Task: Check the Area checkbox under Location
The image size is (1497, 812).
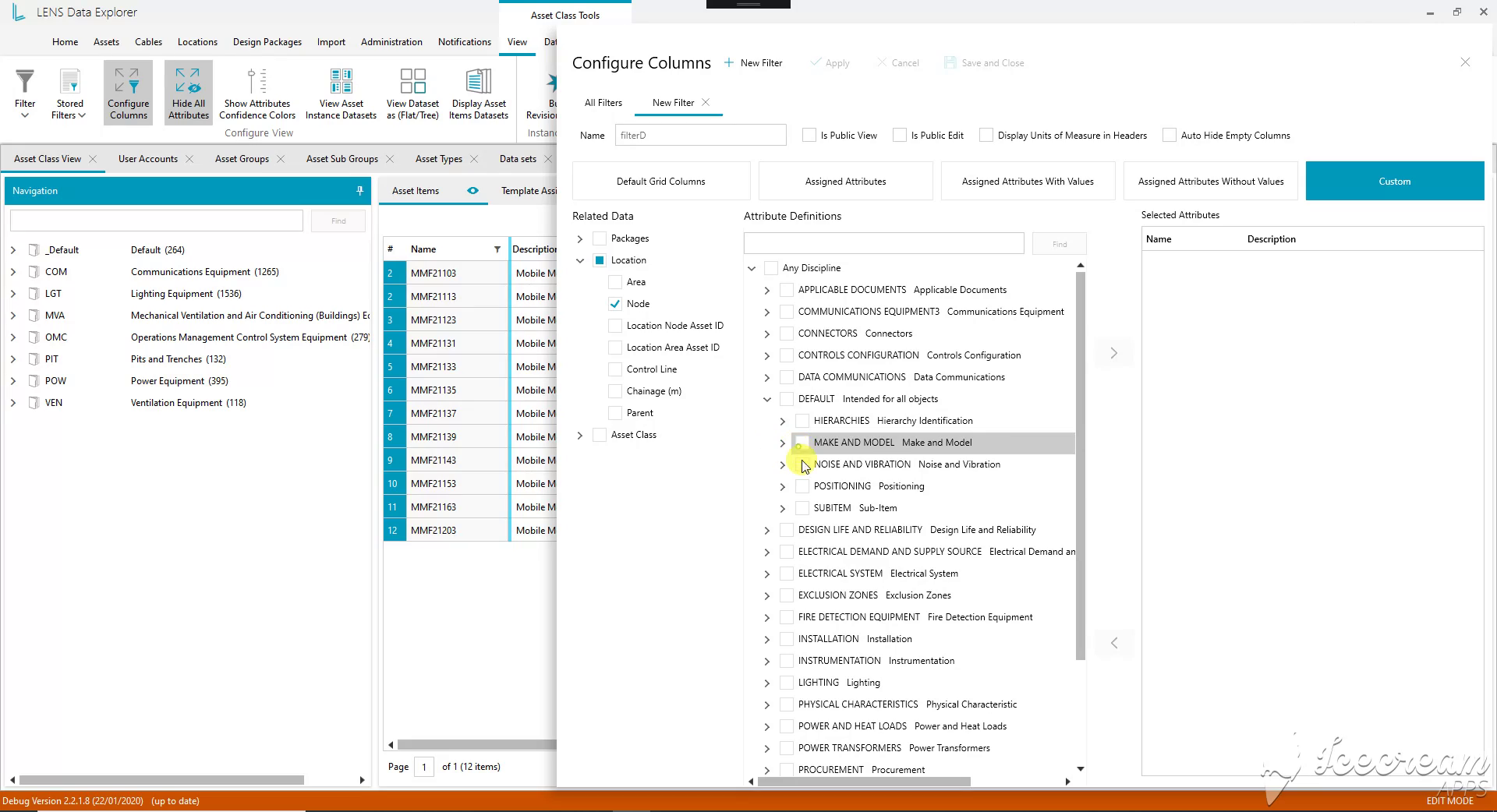Action: click(x=615, y=282)
